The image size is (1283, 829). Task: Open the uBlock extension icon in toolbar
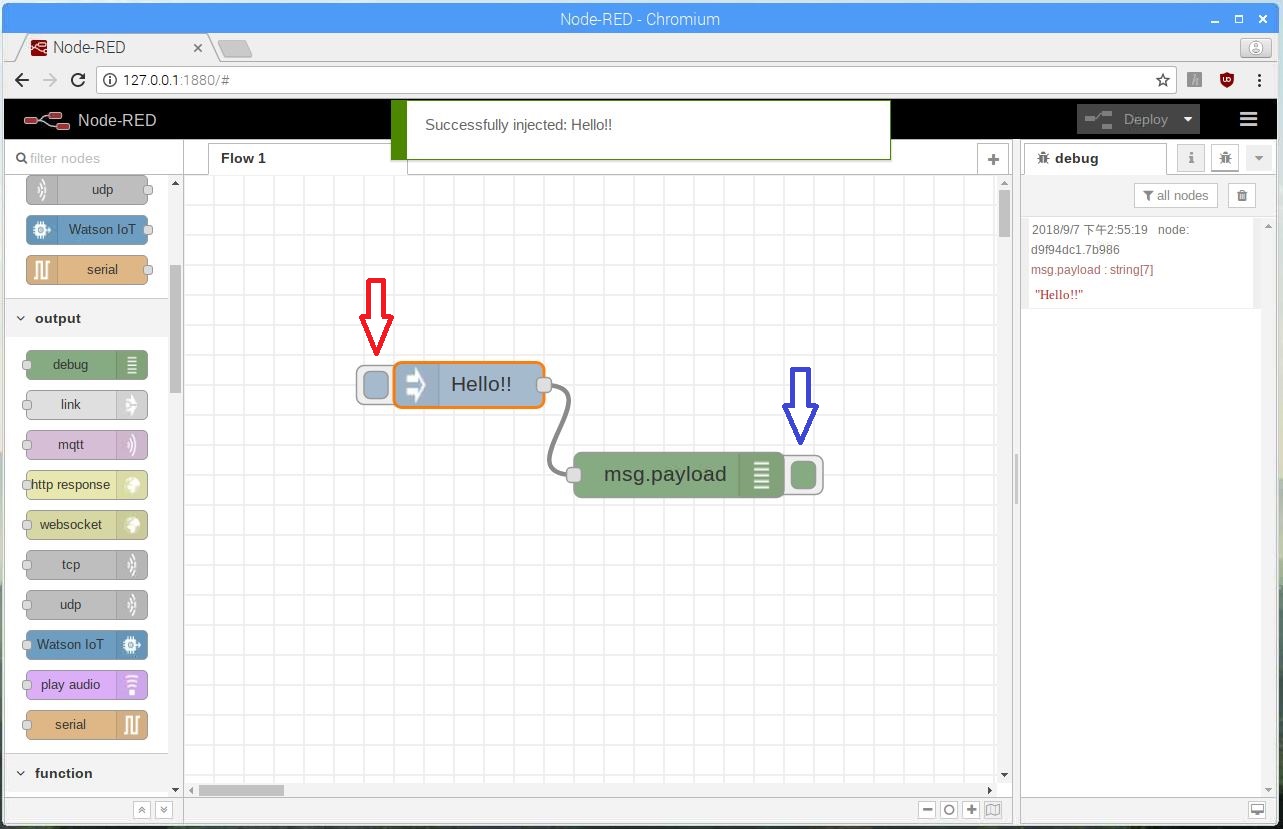1227,80
